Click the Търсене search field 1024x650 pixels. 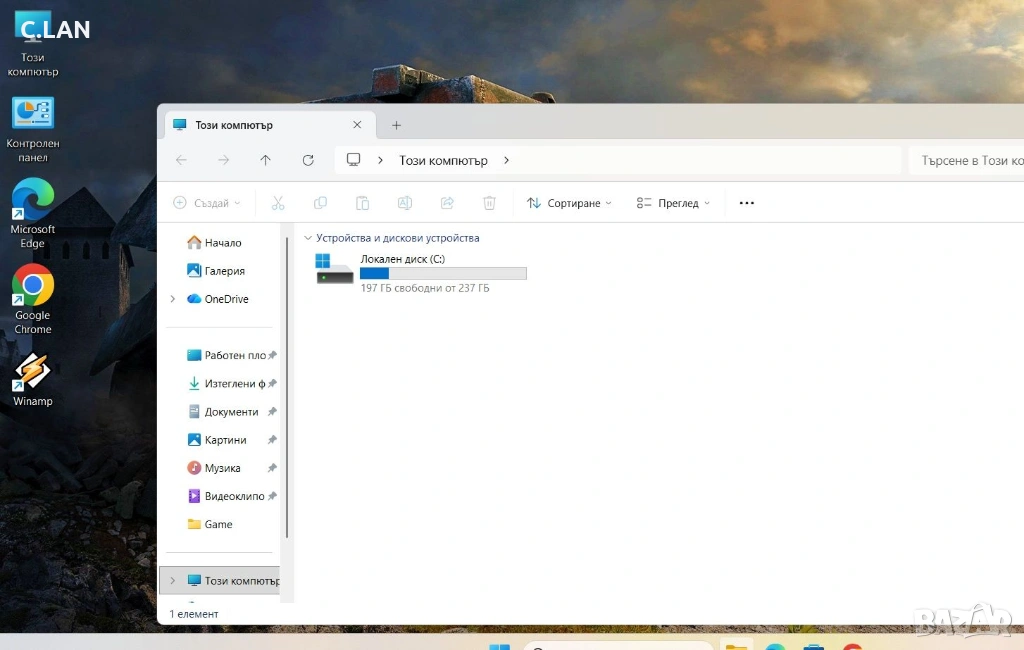(965, 160)
